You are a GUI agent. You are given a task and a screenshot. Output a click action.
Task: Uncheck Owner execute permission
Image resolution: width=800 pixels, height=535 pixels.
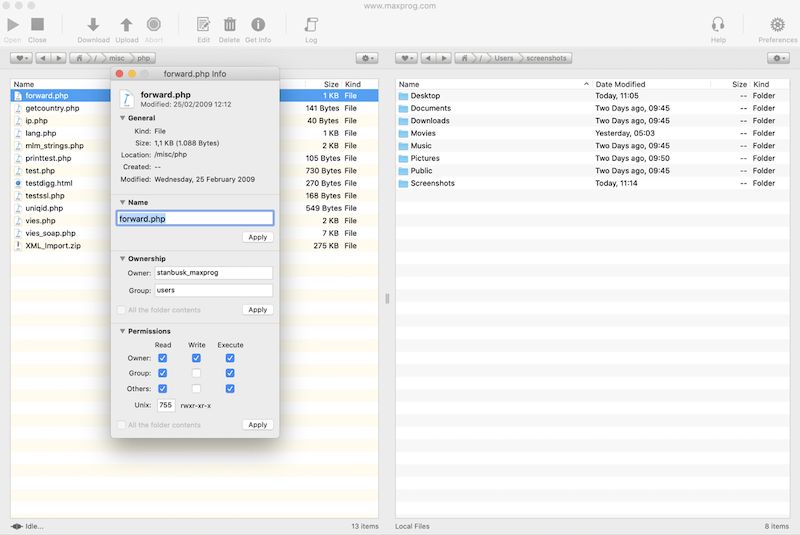pyautogui.click(x=230, y=358)
